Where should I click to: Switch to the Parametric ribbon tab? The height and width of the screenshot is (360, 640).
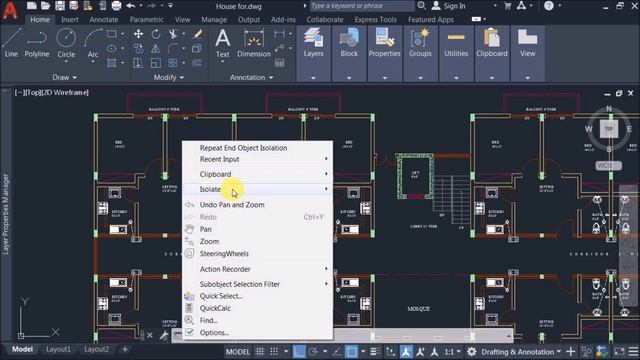click(x=147, y=19)
